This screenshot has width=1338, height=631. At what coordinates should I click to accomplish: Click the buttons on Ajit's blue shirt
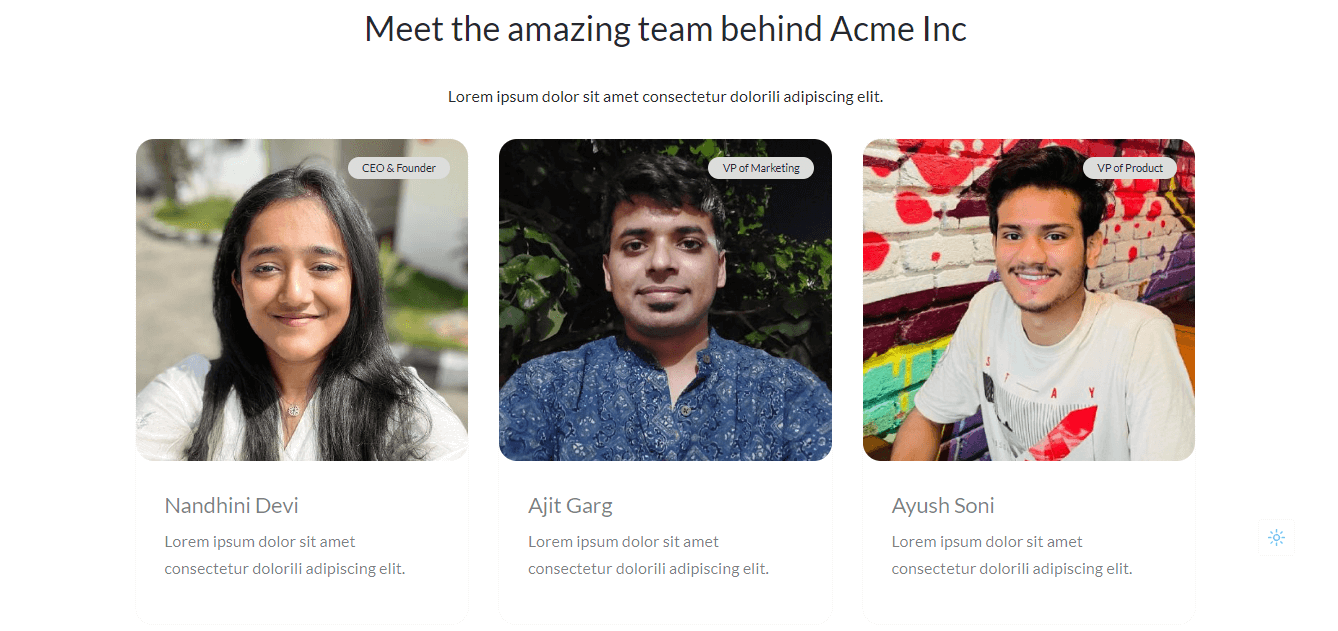(x=686, y=392)
